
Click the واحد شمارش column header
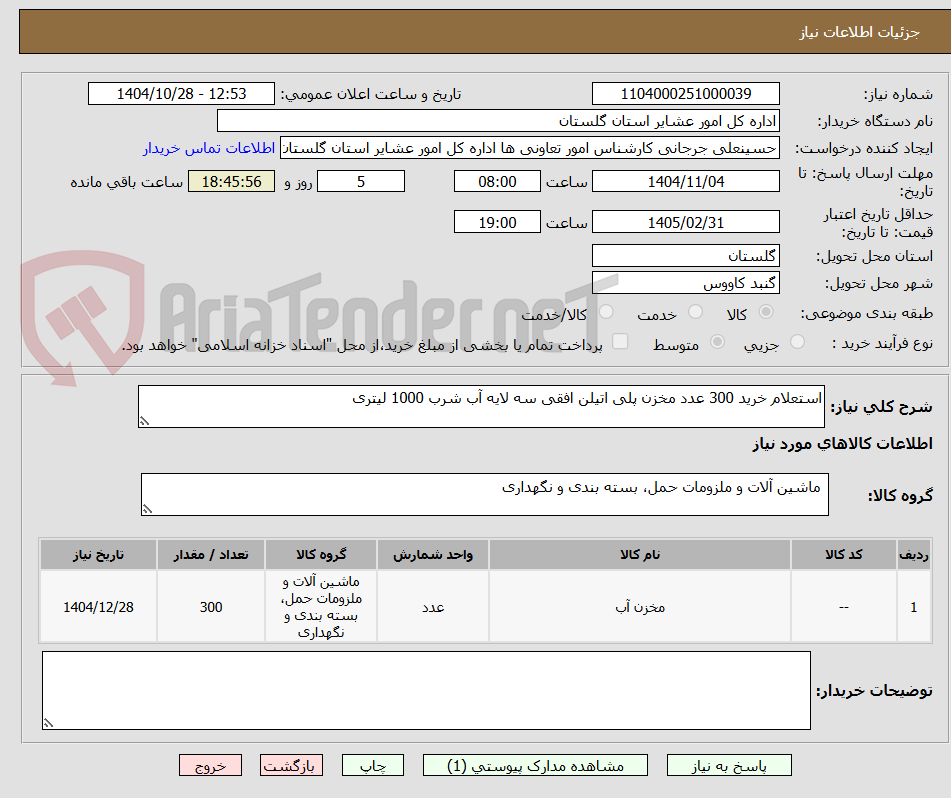coord(433,555)
